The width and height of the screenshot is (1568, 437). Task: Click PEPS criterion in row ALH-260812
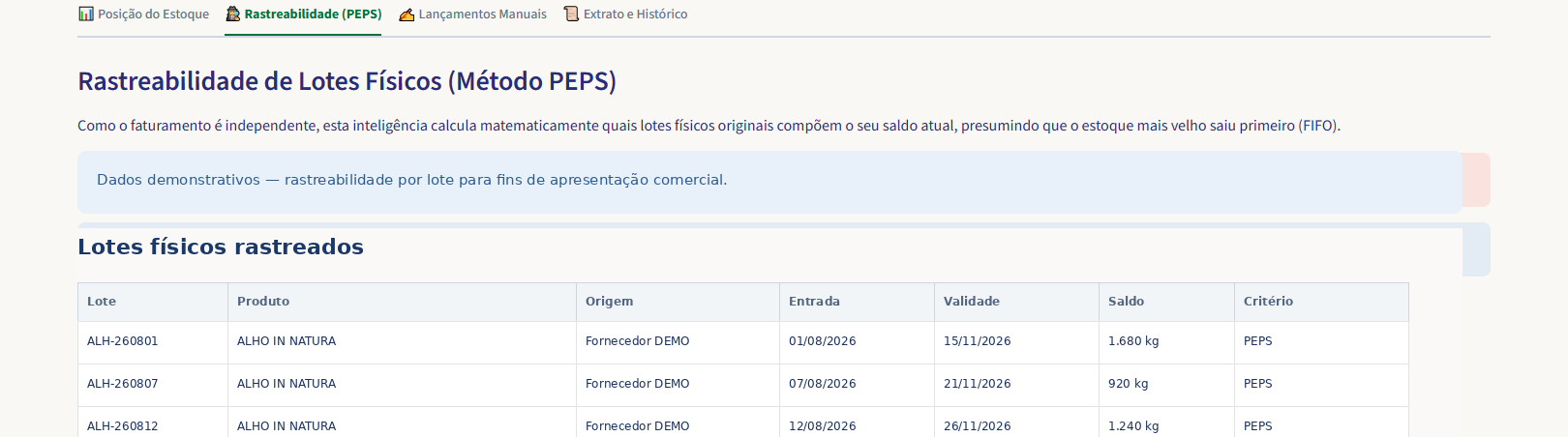click(1258, 426)
